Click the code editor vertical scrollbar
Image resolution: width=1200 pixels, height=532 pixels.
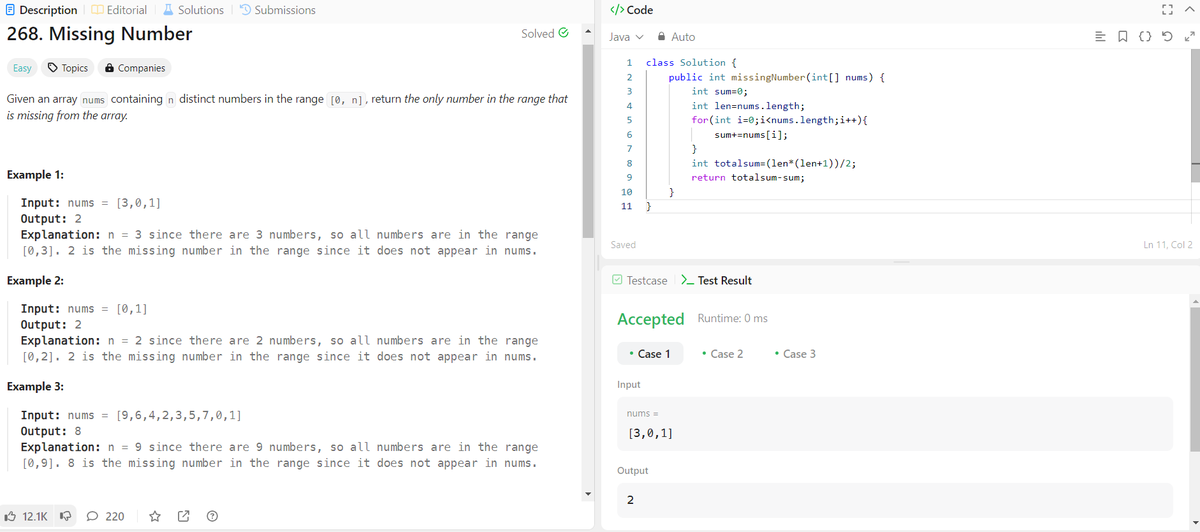pos(1195,118)
